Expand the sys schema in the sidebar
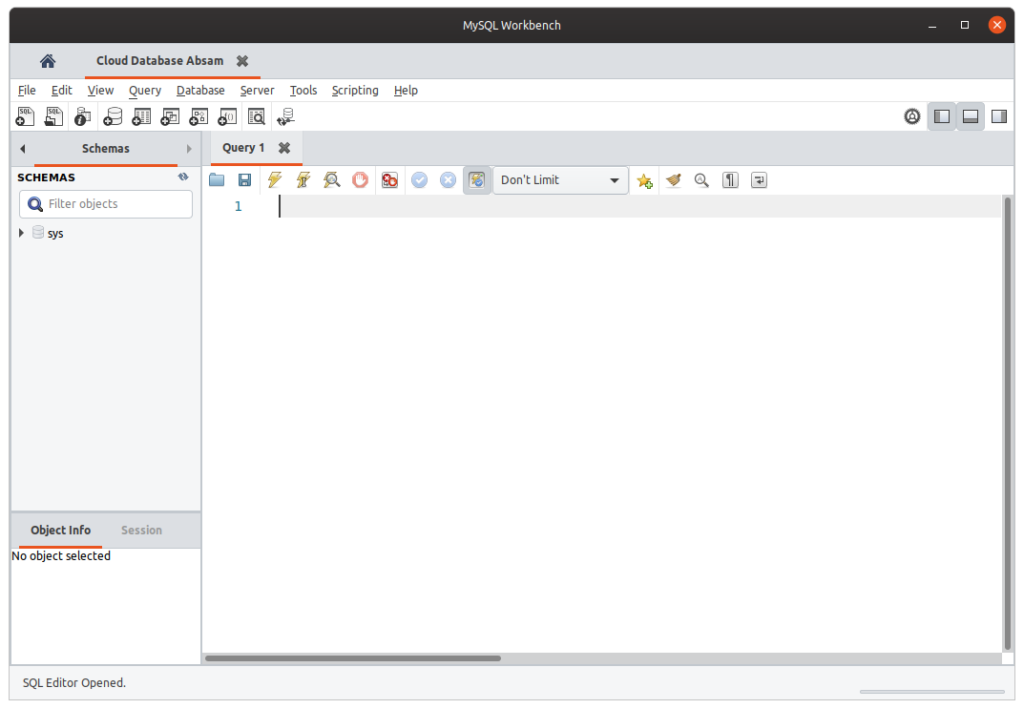The height and width of the screenshot is (709, 1024). [21, 233]
